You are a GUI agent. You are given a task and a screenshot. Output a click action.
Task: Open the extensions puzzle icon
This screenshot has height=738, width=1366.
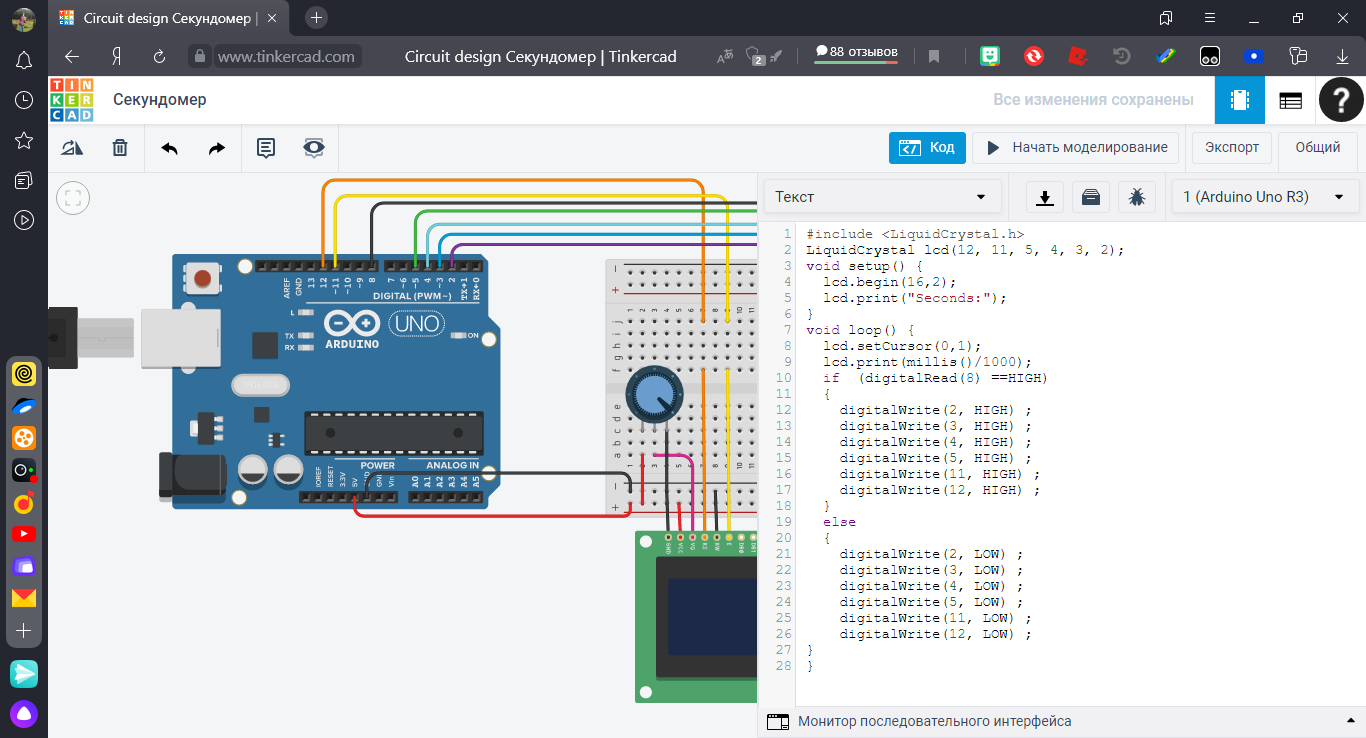tap(1298, 57)
